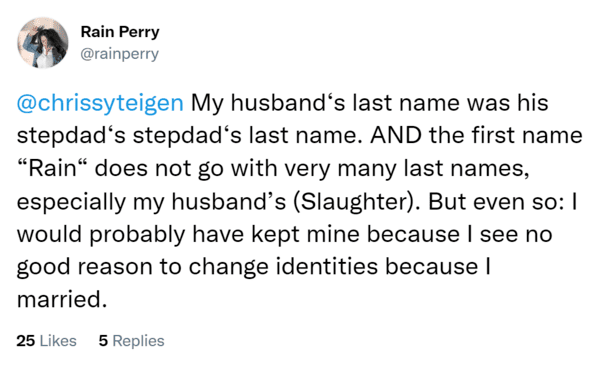Click the phrase stepdad's stepdad's
The width and height of the screenshot is (600, 385).
click(x=129, y=136)
